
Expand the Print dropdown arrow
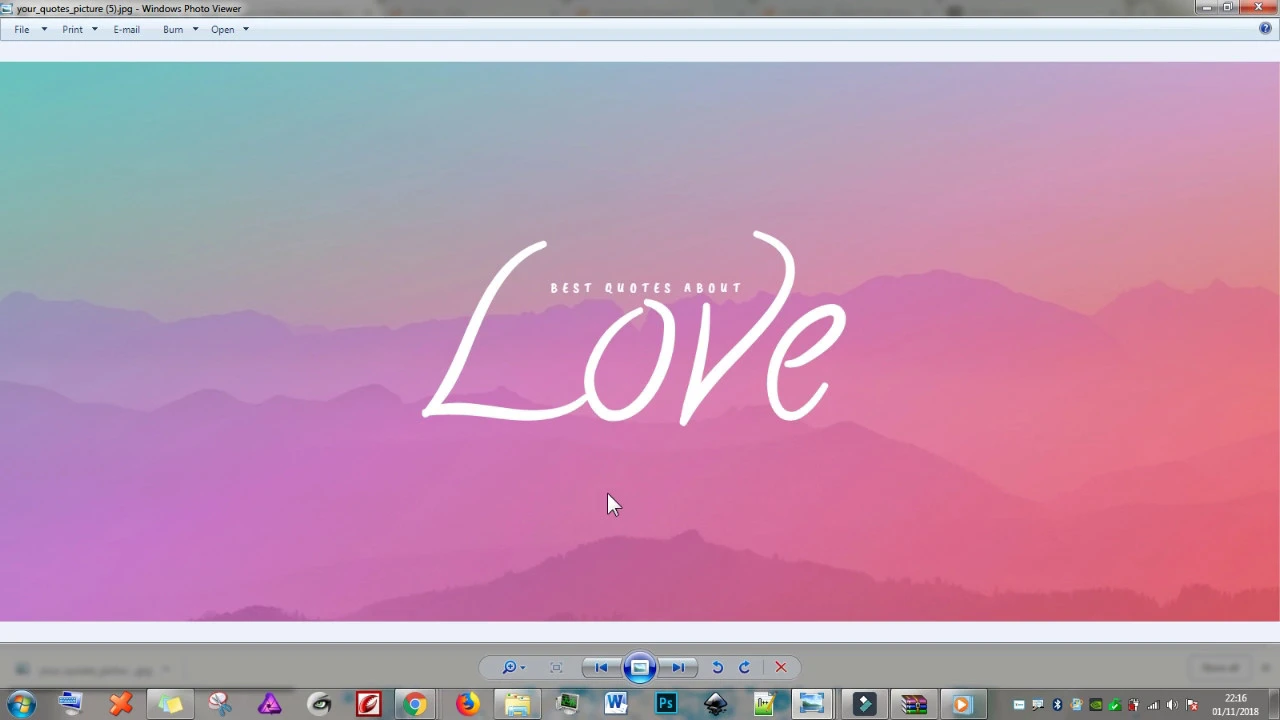coord(94,29)
